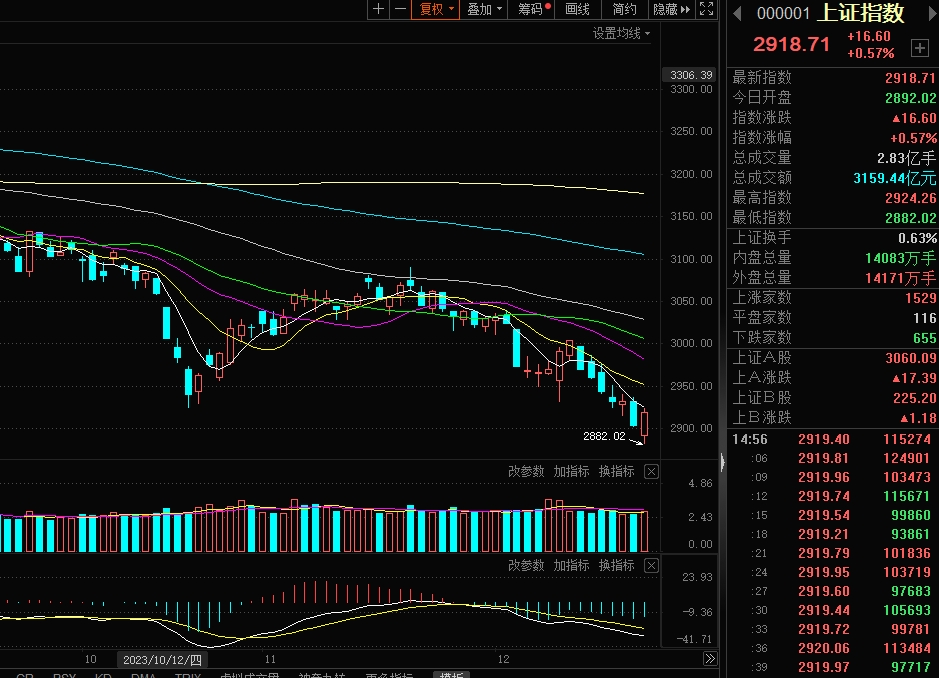Toggle fullscreen chart with expand icon
Image resolution: width=939 pixels, height=678 pixels.
(x=706, y=9)
